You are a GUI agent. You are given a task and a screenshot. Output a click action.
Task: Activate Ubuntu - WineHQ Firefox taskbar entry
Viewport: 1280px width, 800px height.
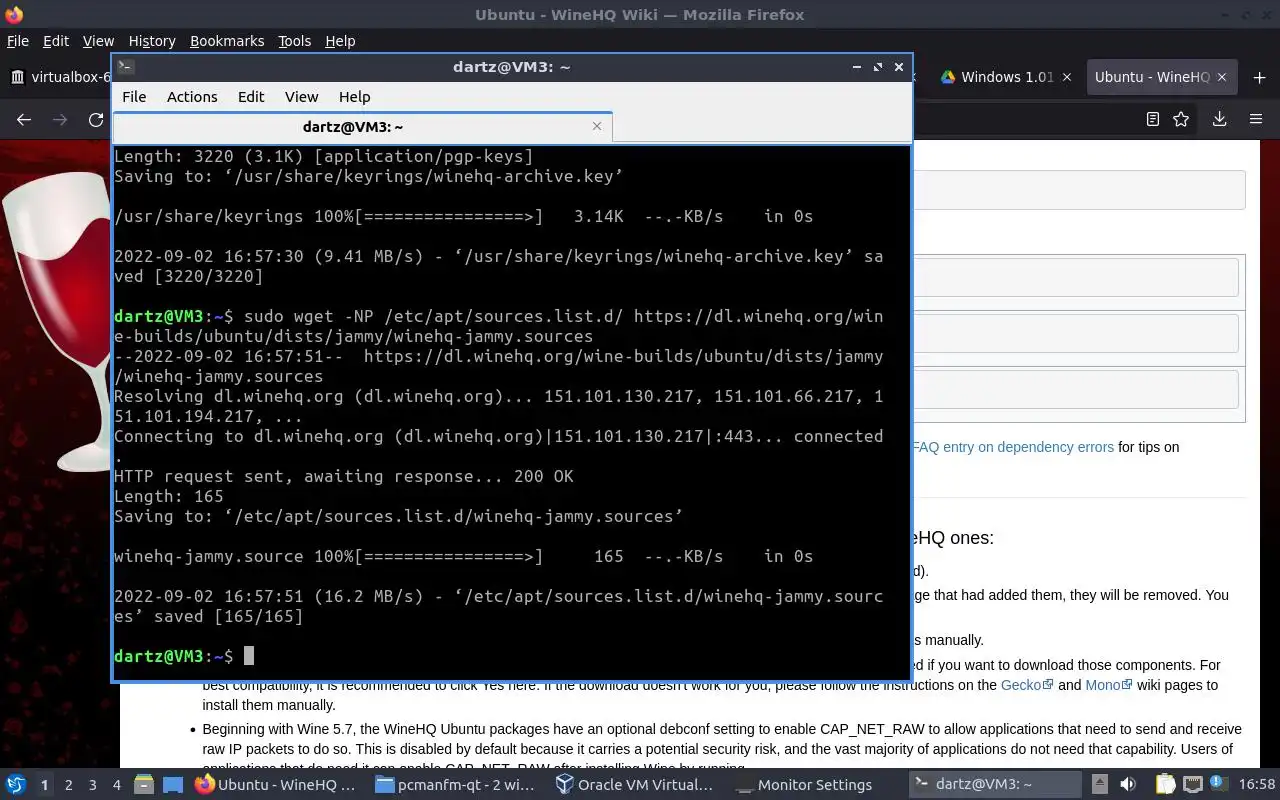point(275,785)
